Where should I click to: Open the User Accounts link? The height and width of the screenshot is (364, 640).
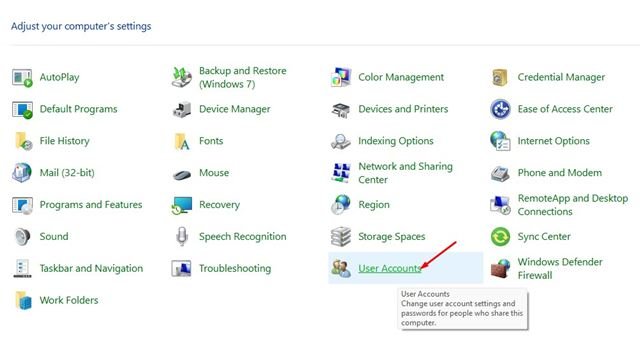389,269
